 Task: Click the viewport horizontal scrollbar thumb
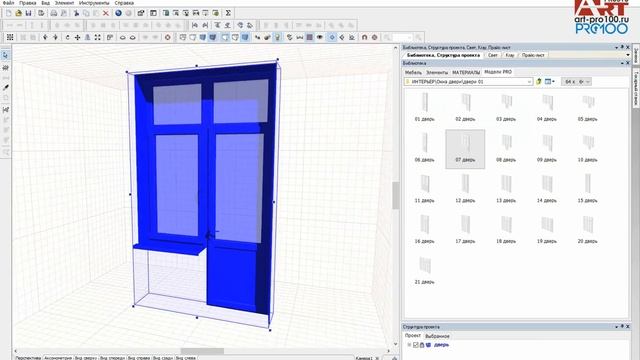coord(202,351)
